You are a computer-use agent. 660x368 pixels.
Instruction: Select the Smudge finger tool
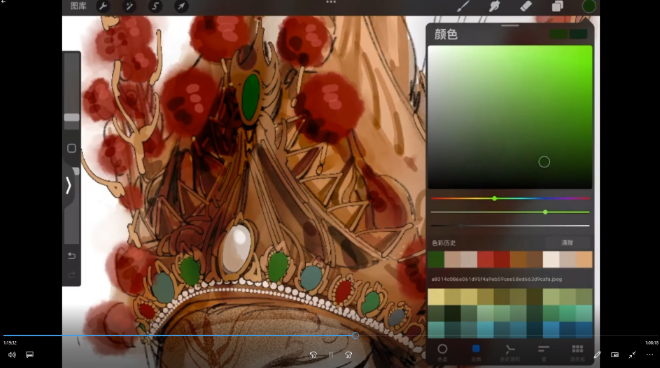(x=494, y=6)
